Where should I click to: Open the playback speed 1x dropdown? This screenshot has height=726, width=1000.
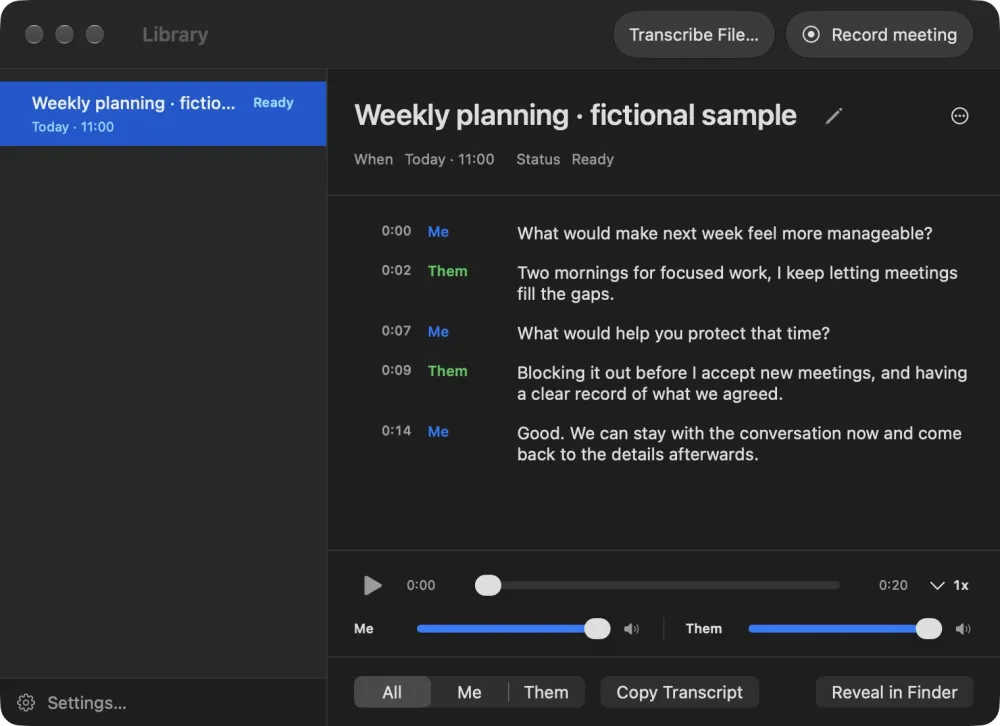(949, 585)
